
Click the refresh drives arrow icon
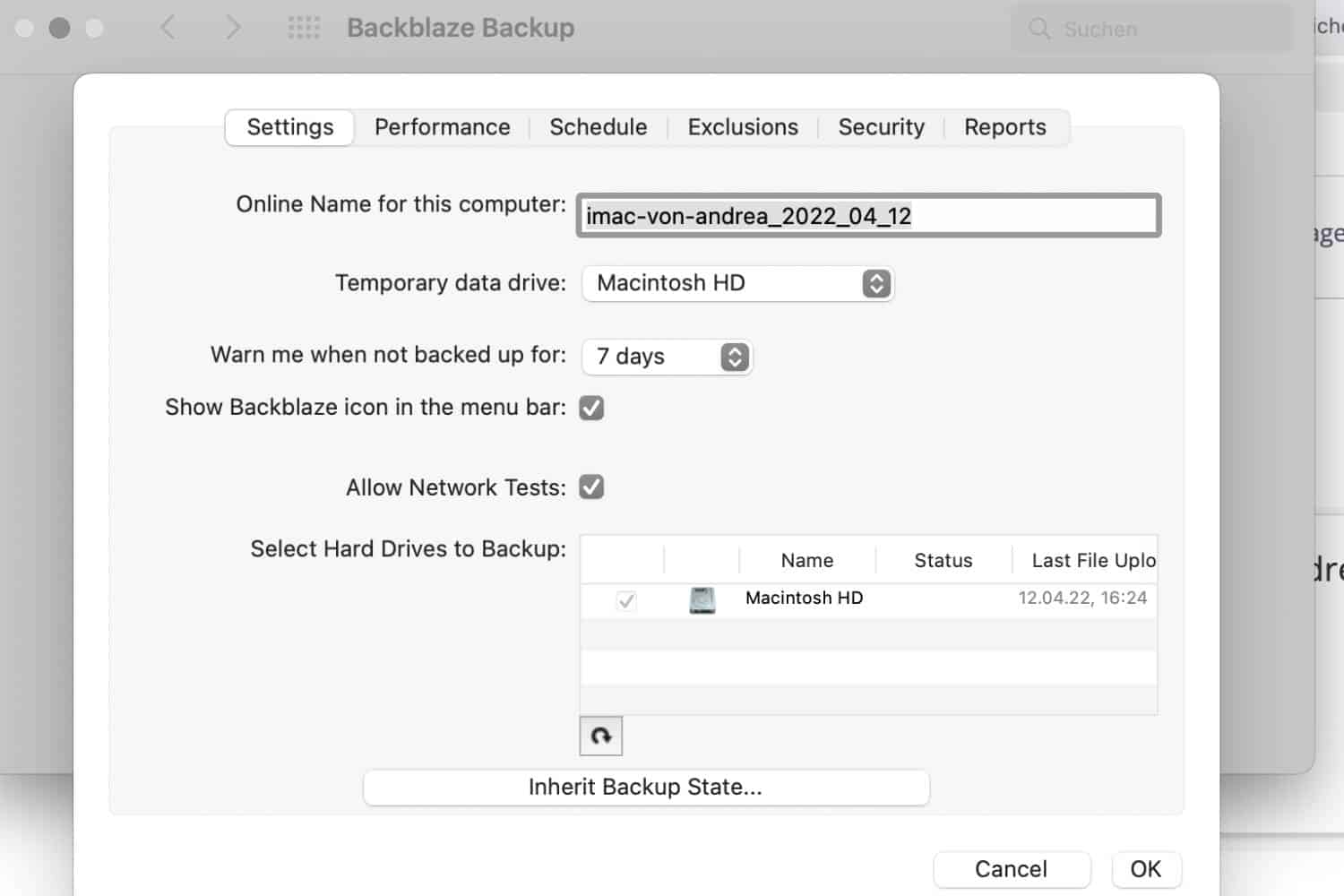point(601,737)
